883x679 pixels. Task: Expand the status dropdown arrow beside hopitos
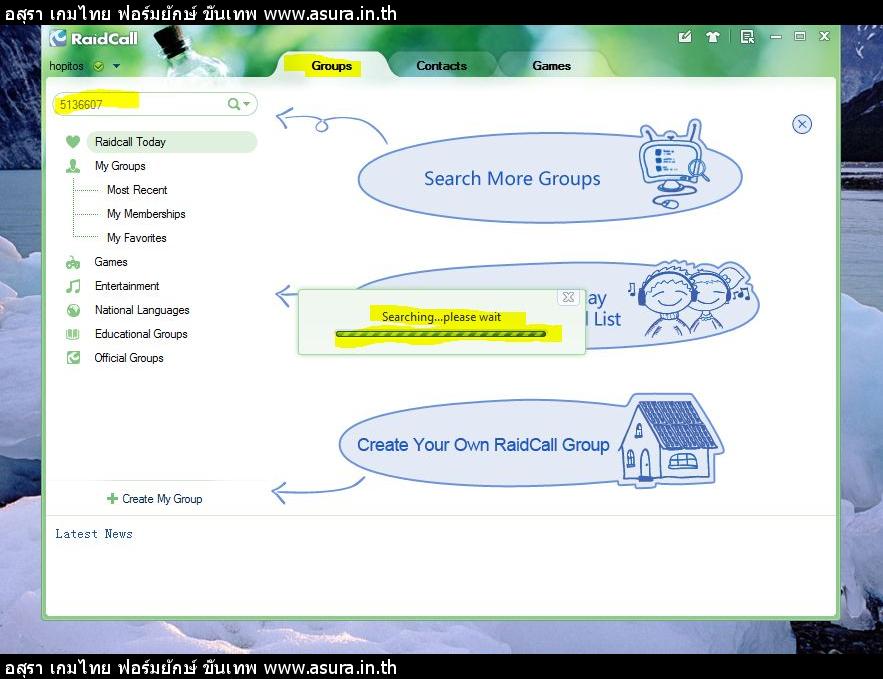(x=117, y=66)
